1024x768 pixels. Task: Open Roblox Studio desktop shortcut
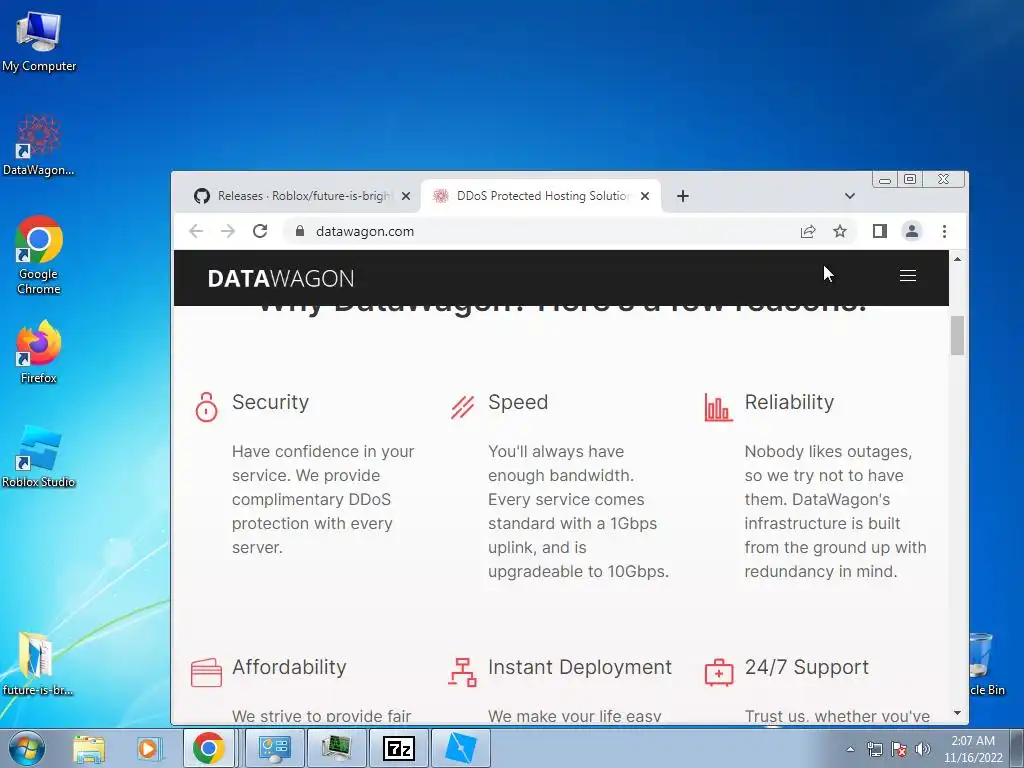[39, 456]
